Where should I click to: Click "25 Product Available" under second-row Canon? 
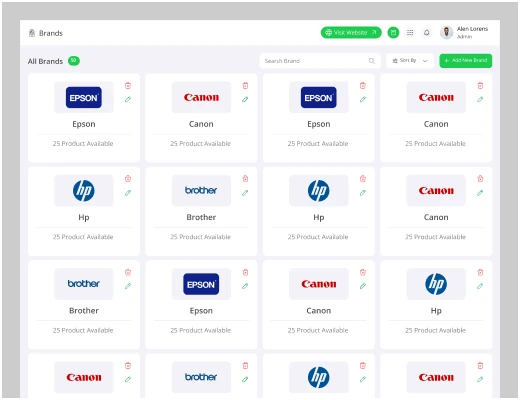coord(435,237)
